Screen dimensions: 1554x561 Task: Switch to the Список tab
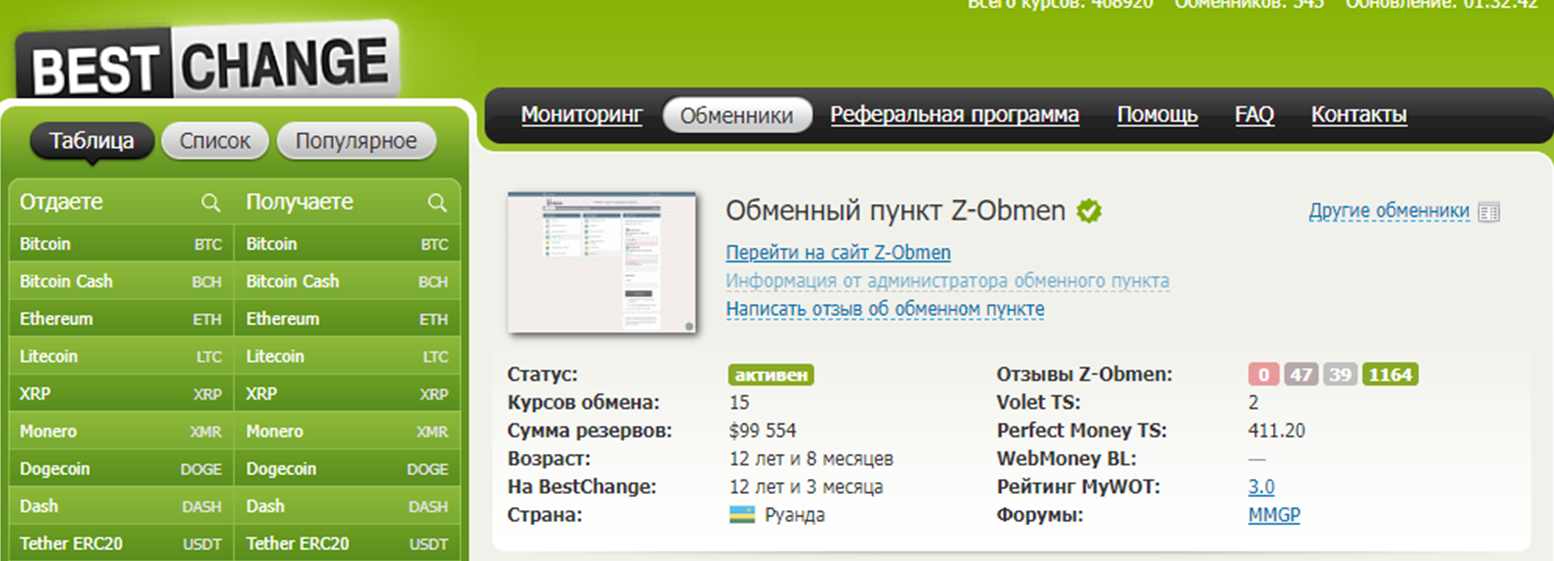coord(215,141)
